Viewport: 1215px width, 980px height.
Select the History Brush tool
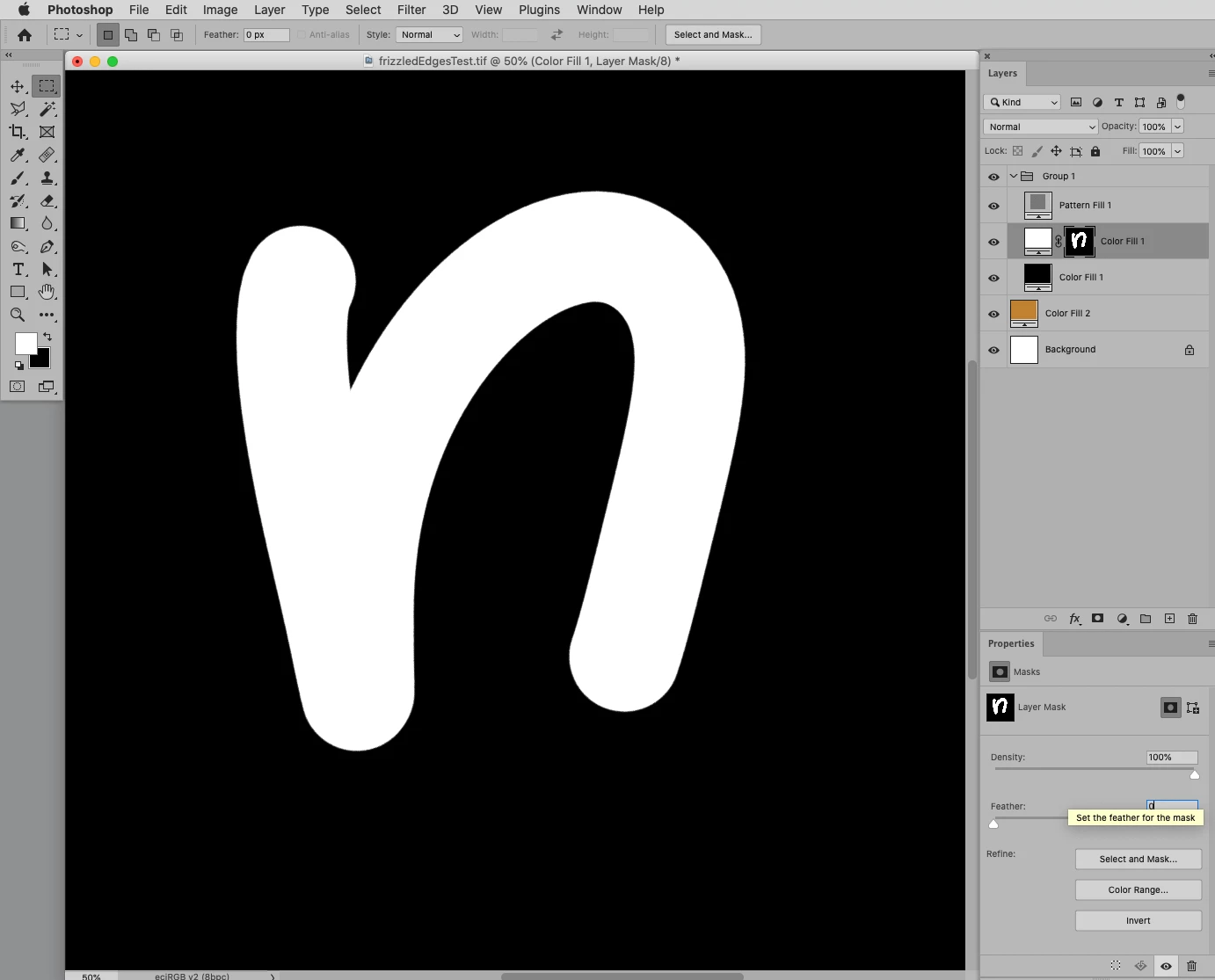click(x=18, y=200)
